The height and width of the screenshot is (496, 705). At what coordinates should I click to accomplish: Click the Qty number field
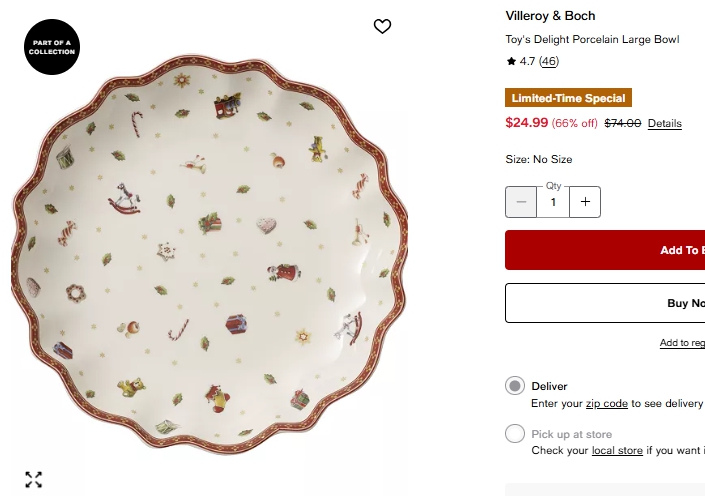click(553, 202)
